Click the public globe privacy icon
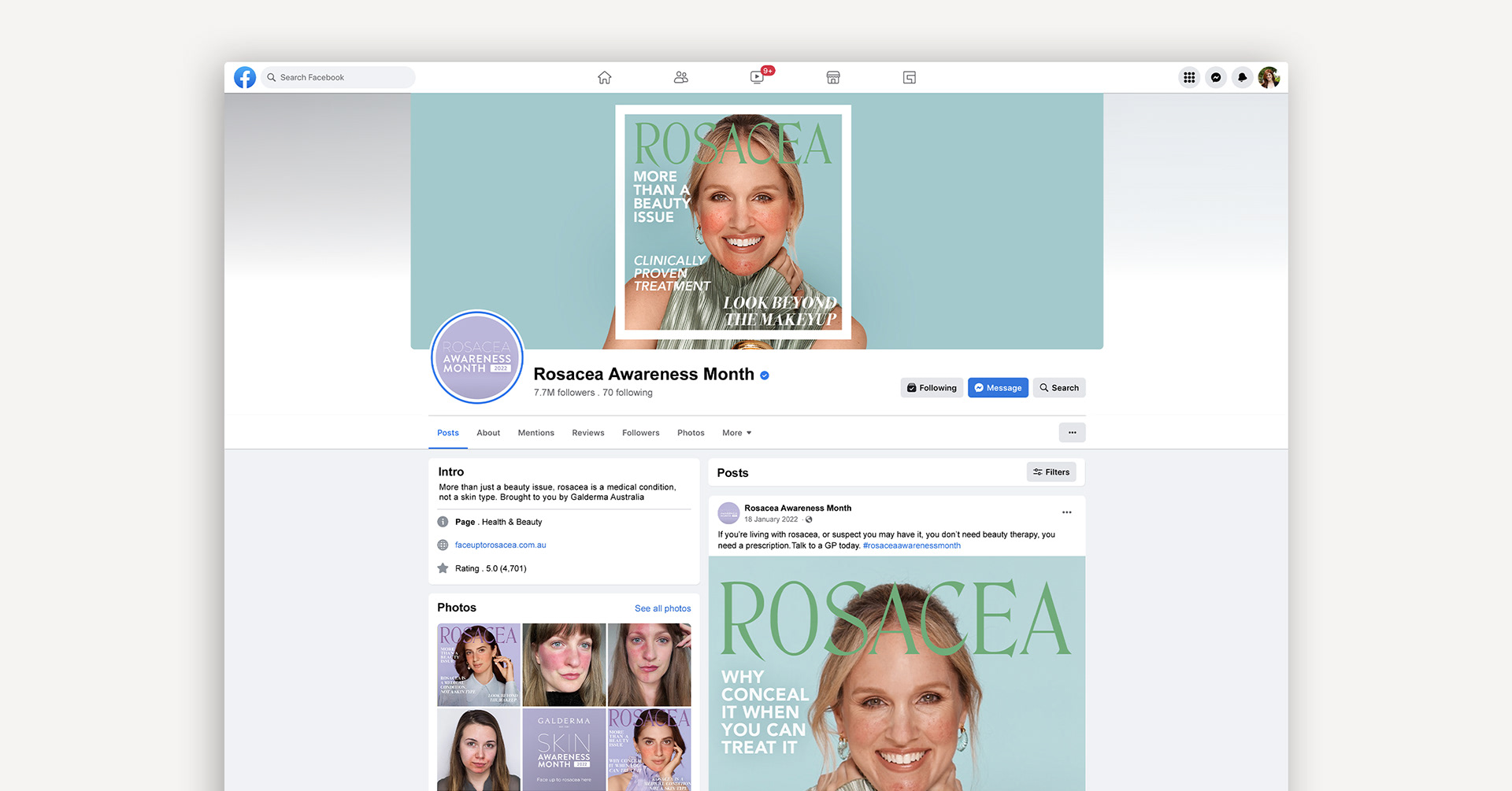The height and width of the screenshot is (791, 1512). [x=809, y=519]
